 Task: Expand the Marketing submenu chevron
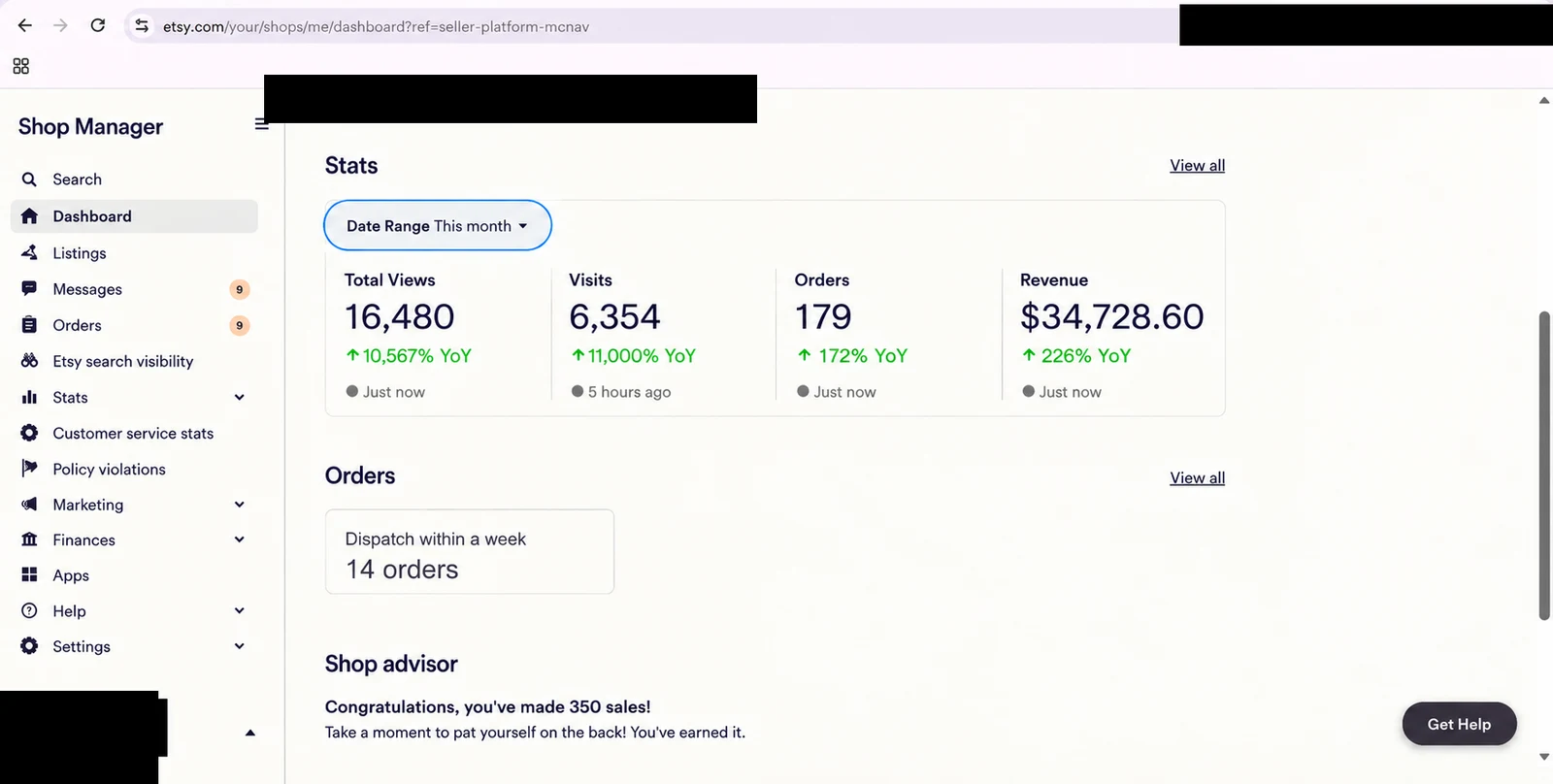240,505
